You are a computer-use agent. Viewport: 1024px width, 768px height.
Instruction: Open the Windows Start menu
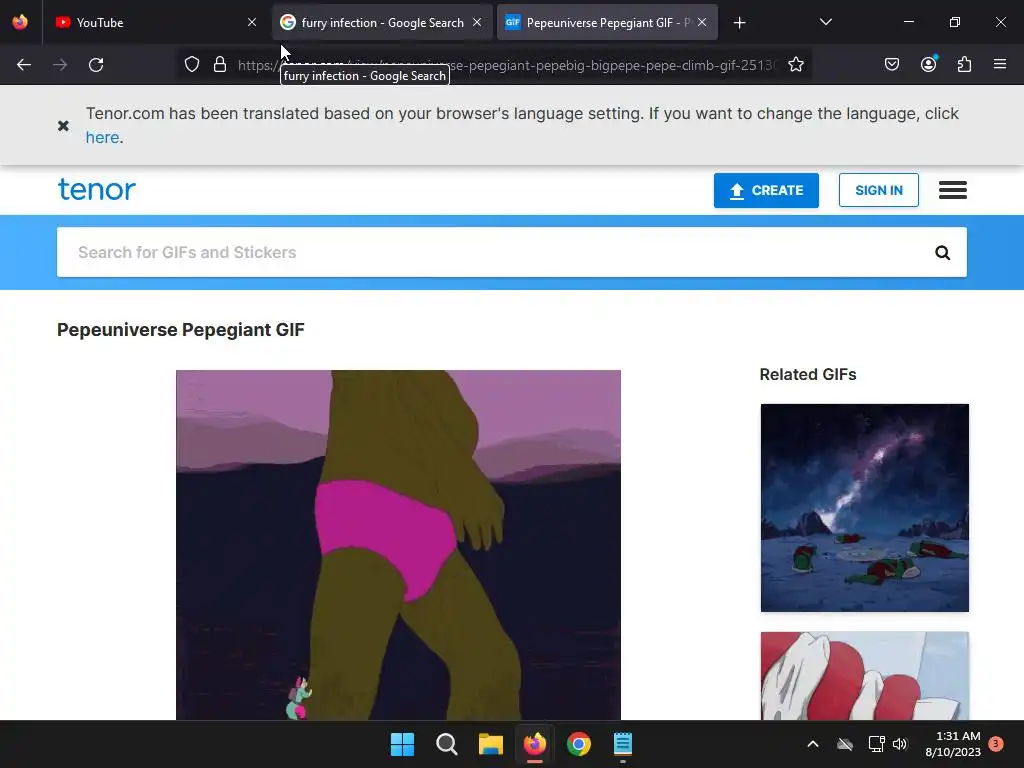point(402,744)
